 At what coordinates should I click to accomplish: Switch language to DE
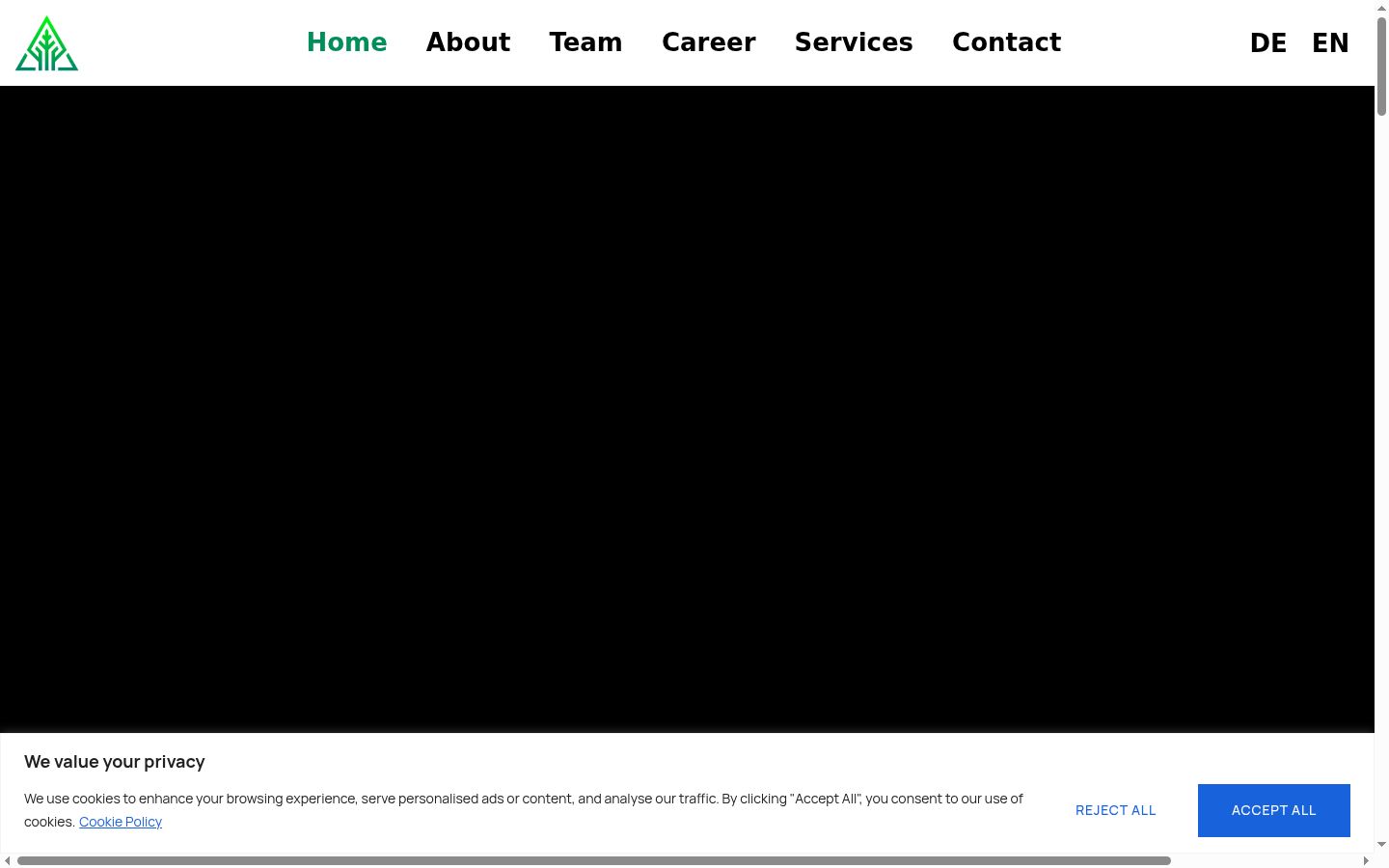pos(1268,43)
